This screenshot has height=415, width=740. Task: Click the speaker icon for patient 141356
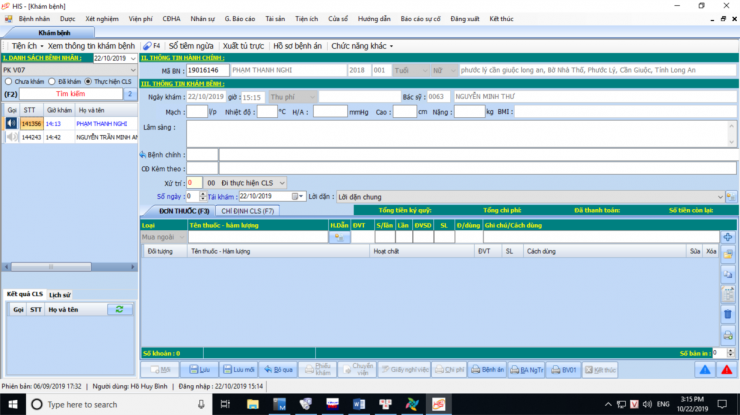(11, 124)
